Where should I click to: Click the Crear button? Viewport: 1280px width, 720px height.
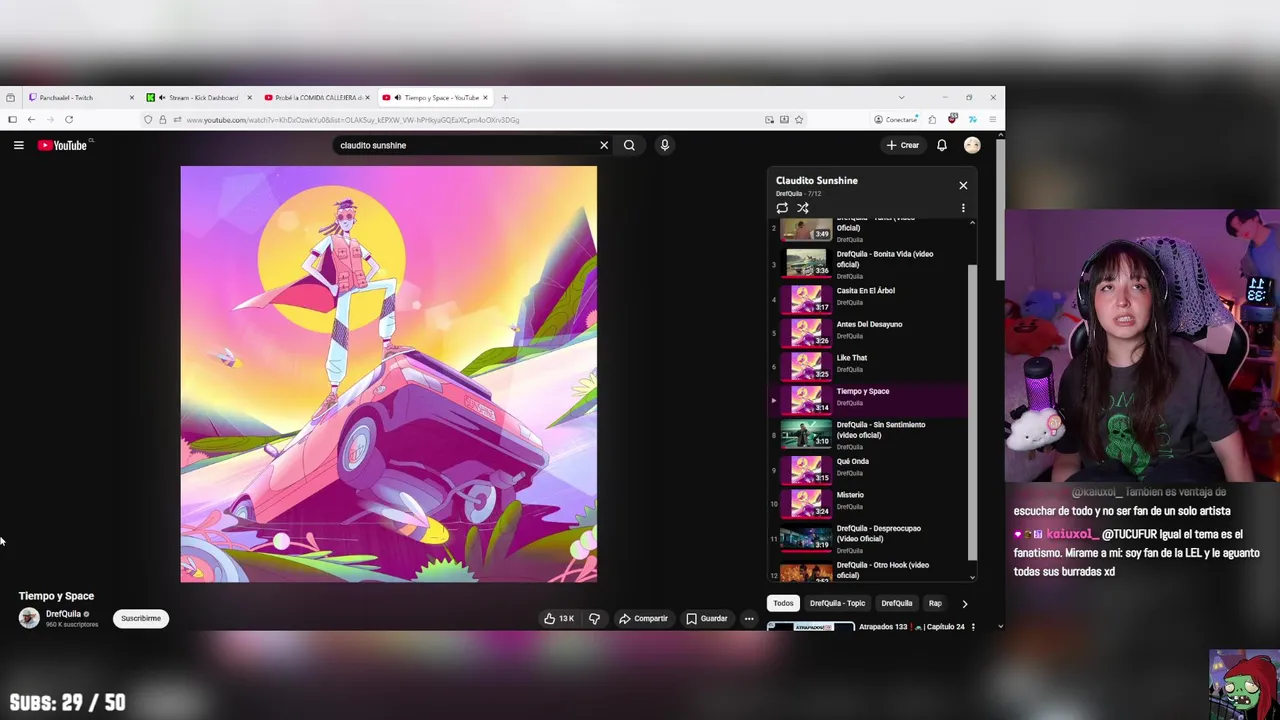coord(903,145)
